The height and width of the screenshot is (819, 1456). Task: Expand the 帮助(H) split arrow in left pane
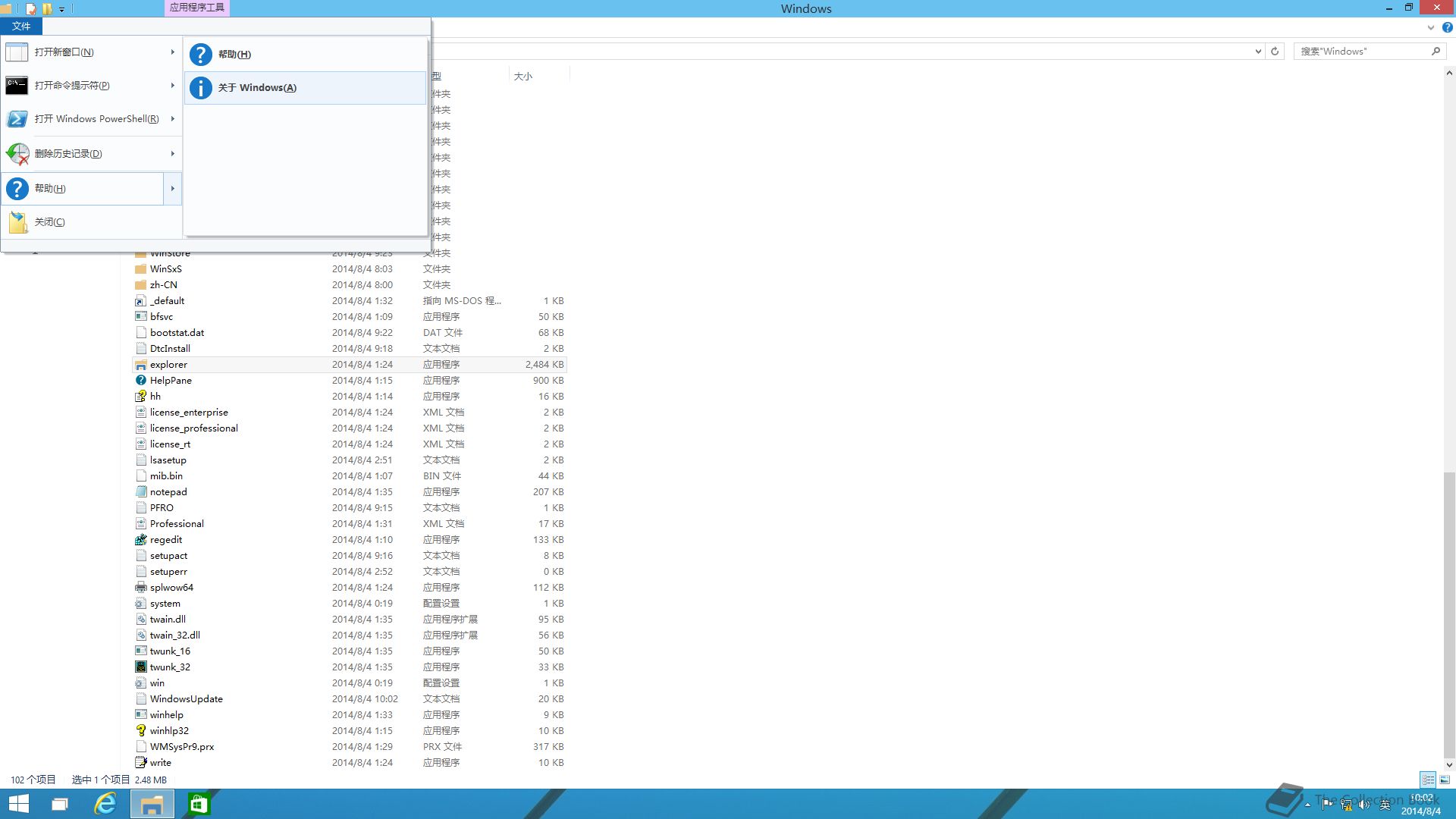173,189
